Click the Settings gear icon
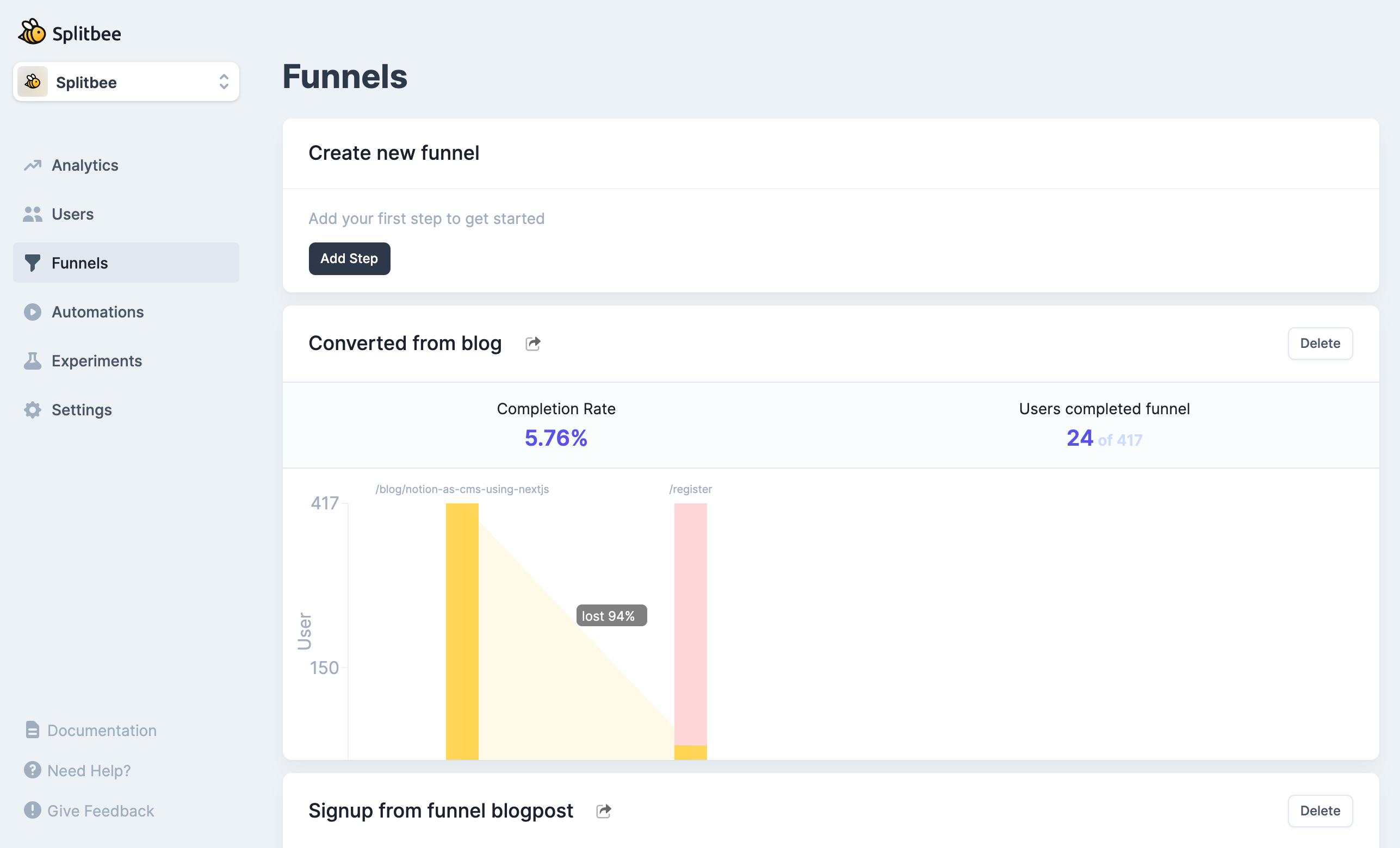1400x848 pixels. click(33, 409)
